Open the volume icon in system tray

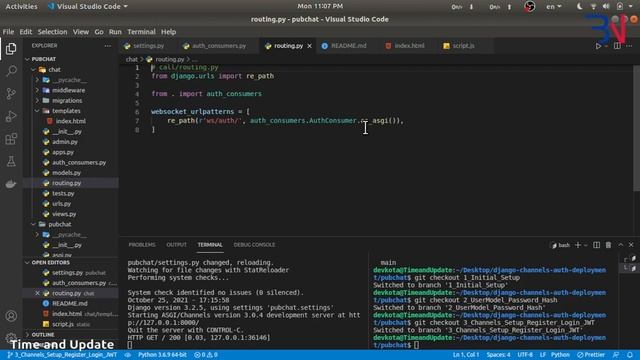[x=606, y=7]
